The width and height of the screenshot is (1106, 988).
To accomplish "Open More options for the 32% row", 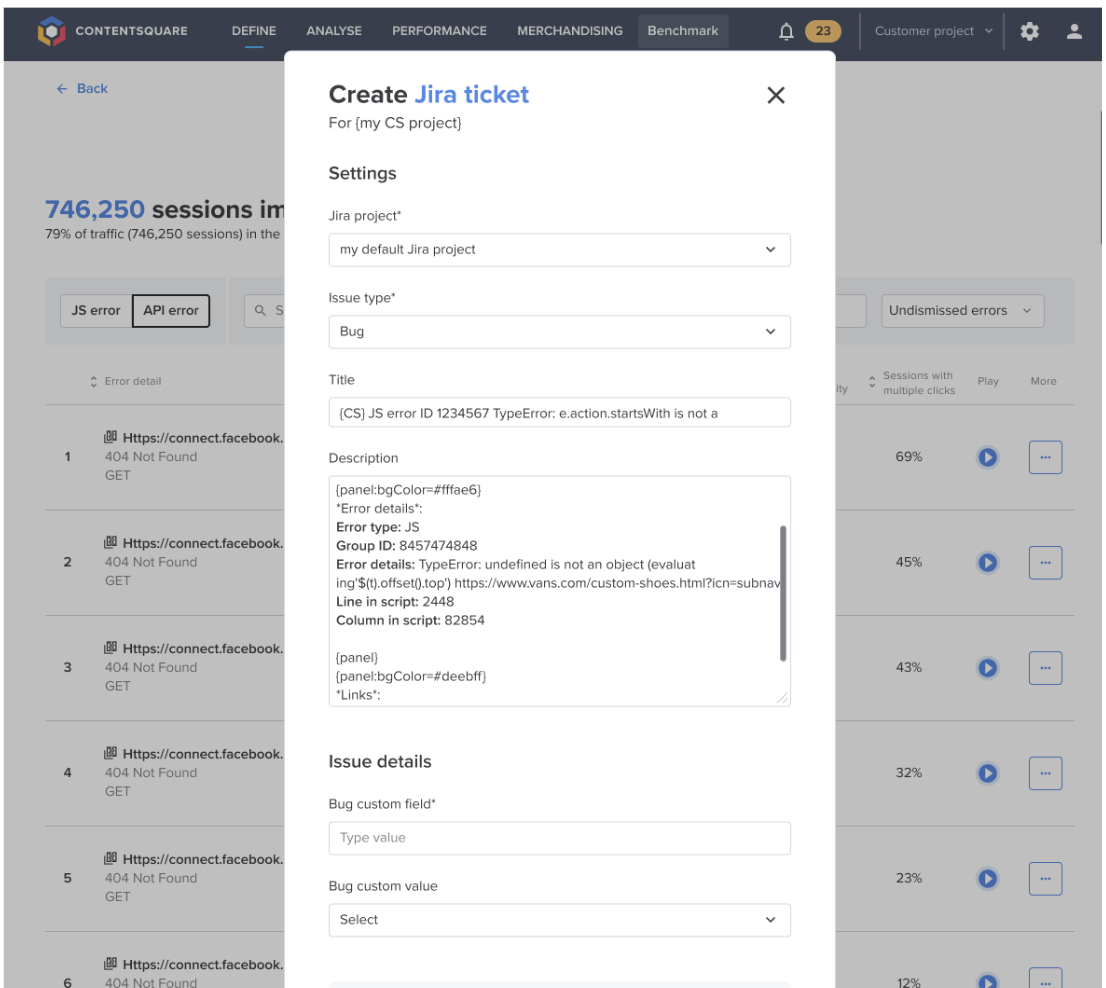I will (1045, 774).
